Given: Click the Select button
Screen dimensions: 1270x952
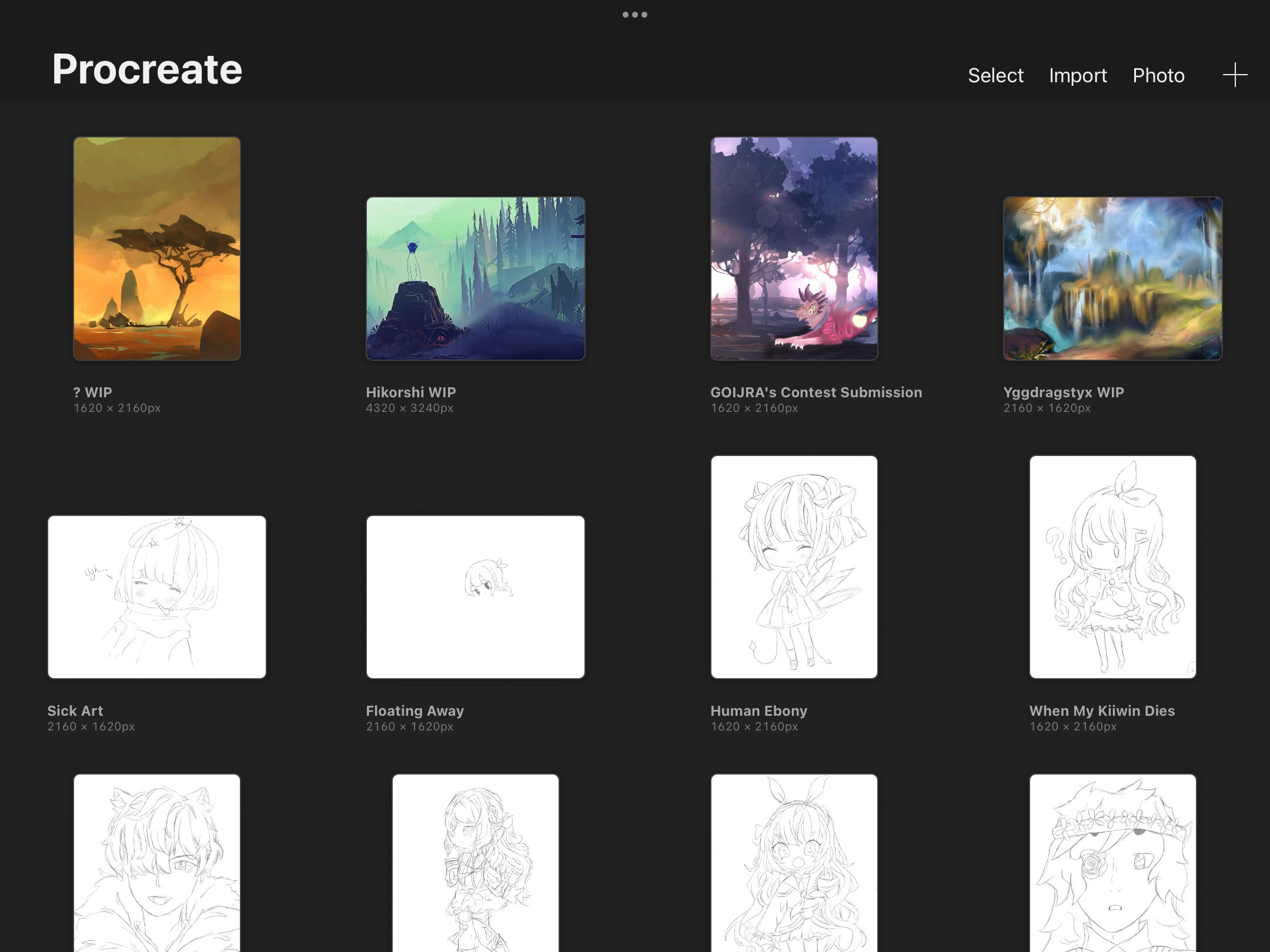Looking at the screenshot, I should click(x=995, y=75).
